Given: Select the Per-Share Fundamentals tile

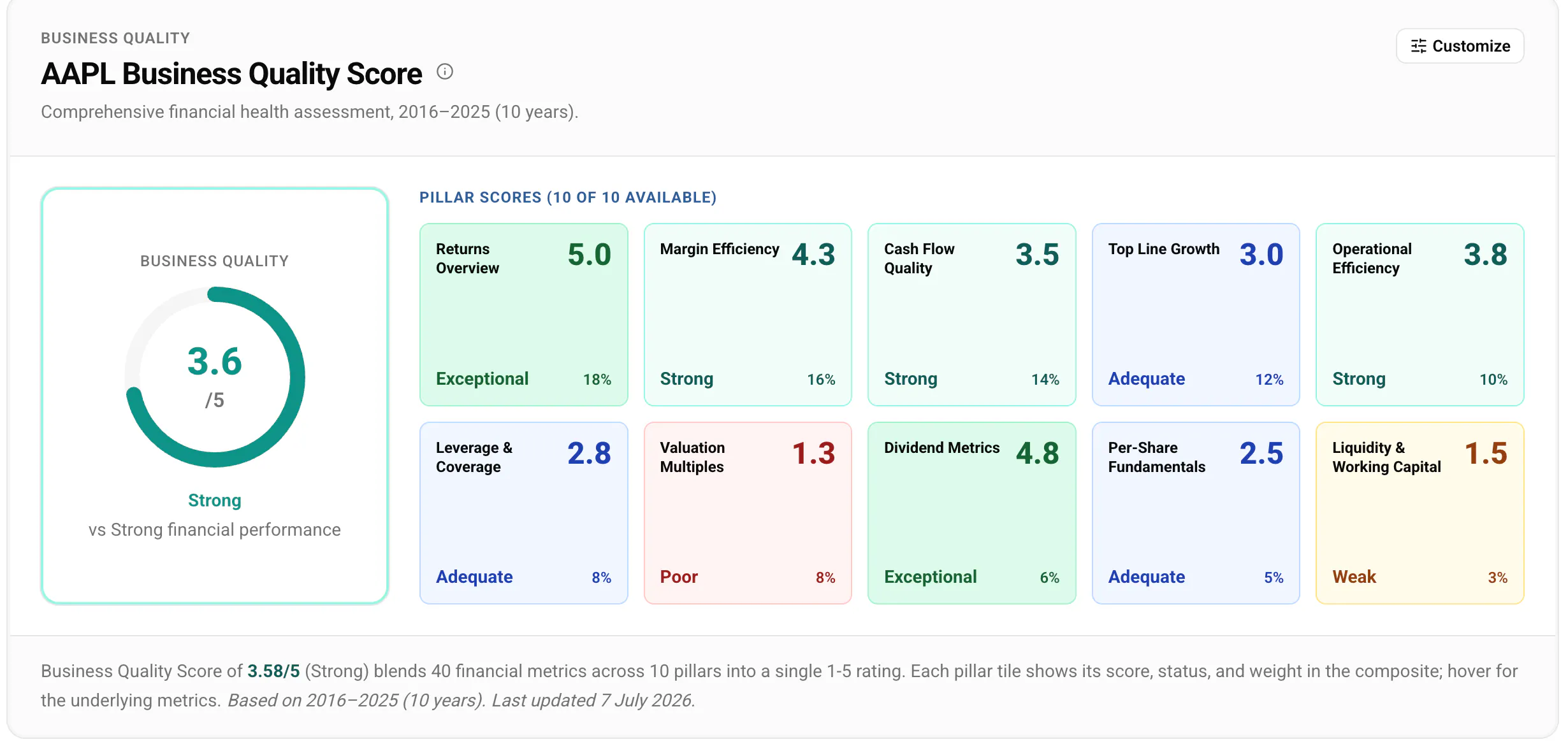Looking at the screenshot, I should coord(1196,513).
